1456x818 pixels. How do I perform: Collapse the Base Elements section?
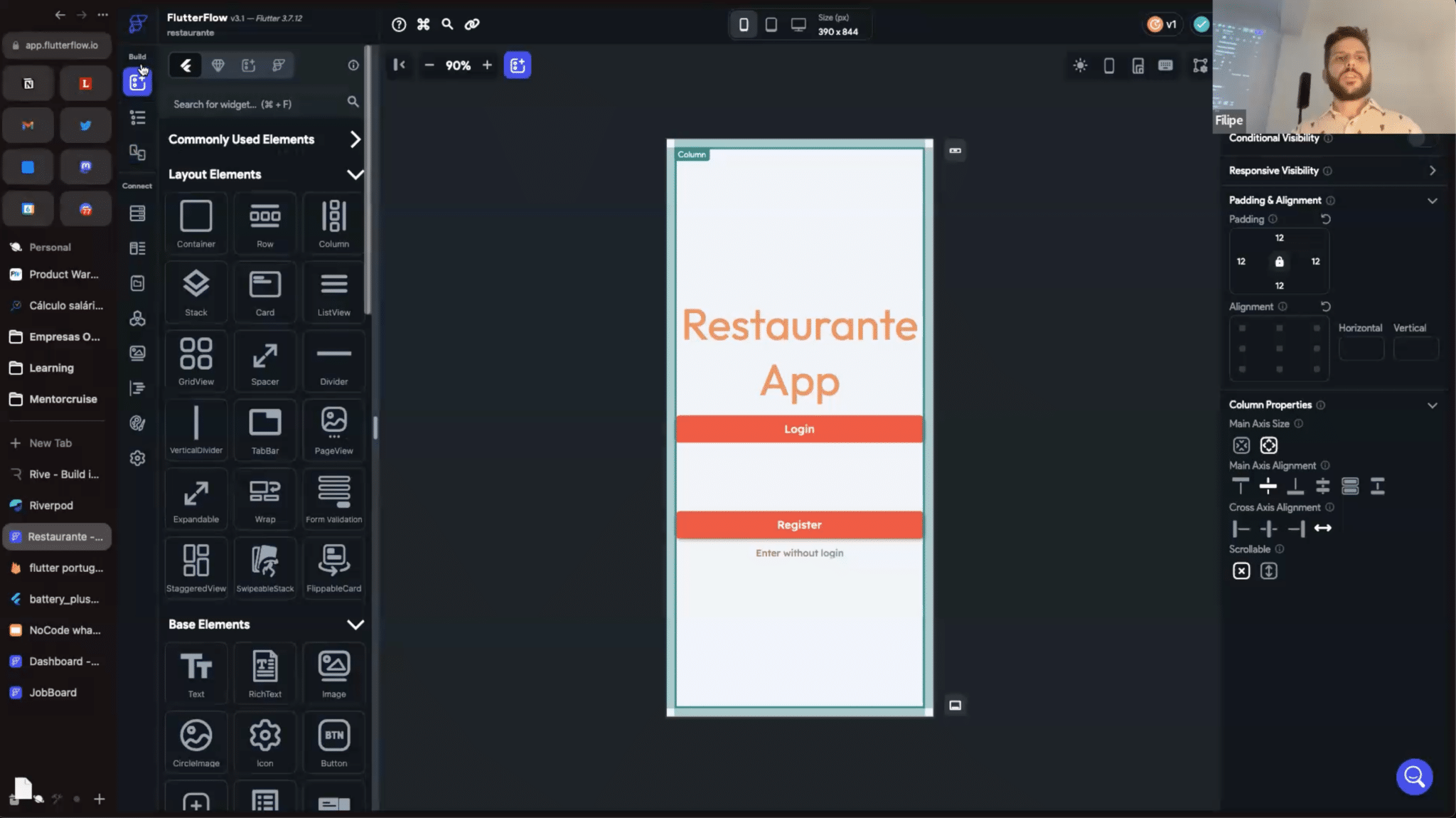[x=355, y=625]
